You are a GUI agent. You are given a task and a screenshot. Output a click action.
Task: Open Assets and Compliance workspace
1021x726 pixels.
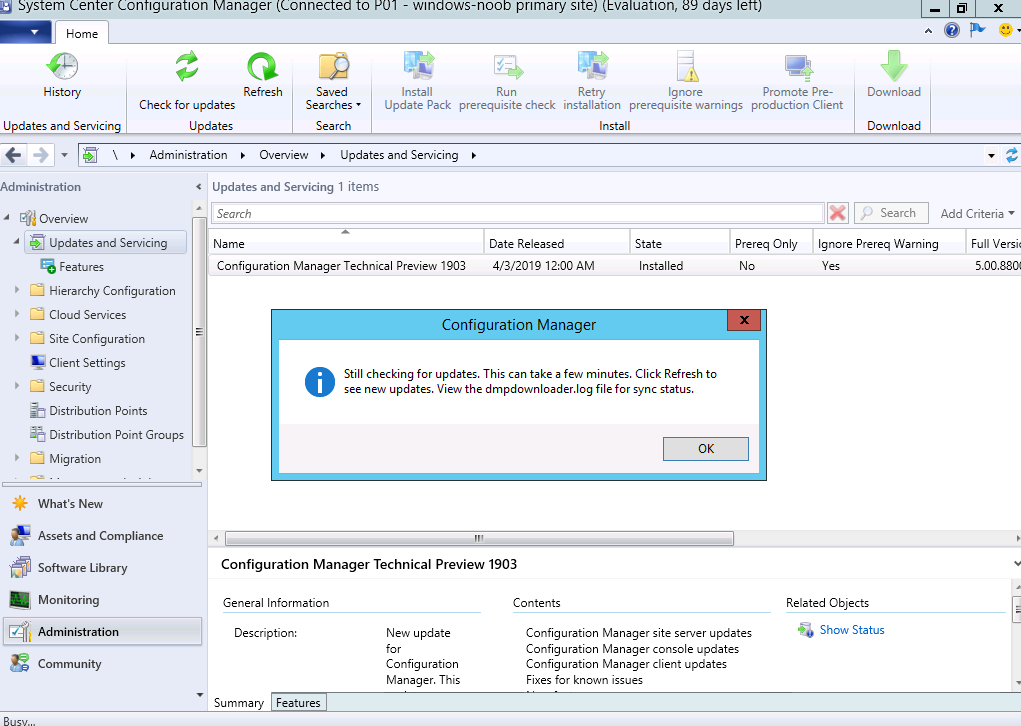pyautogui.click(x=100, y=535)
